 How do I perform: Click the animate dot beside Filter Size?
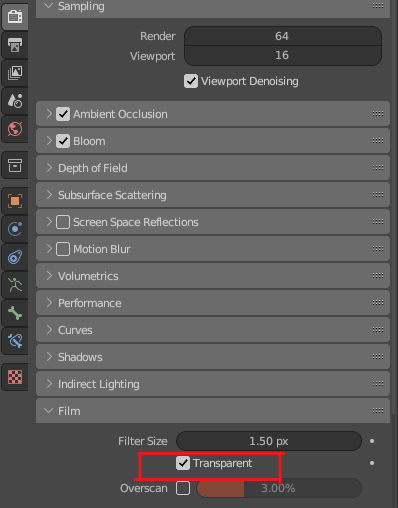click(372, 441)
